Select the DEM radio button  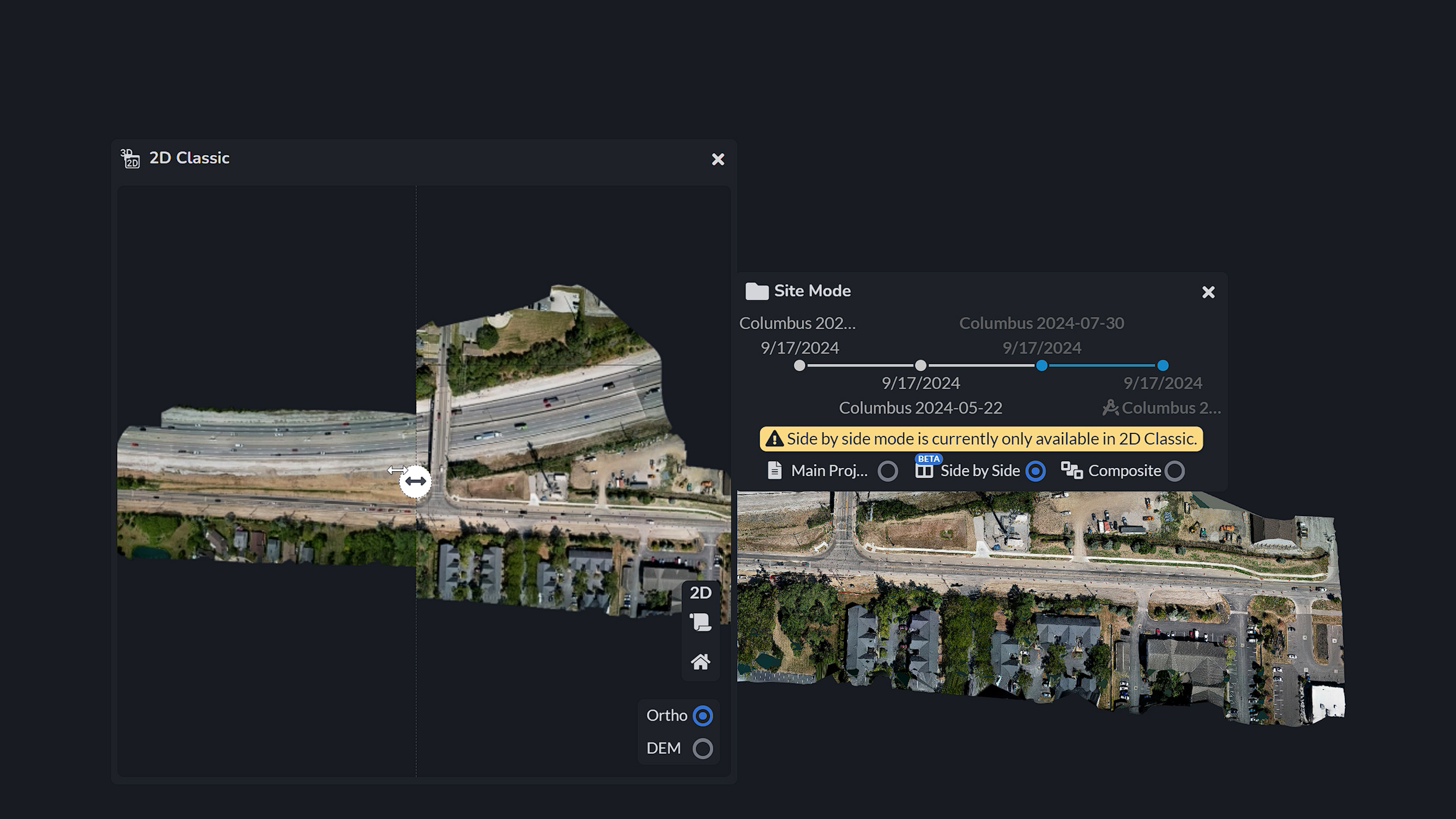click(703, 748)
